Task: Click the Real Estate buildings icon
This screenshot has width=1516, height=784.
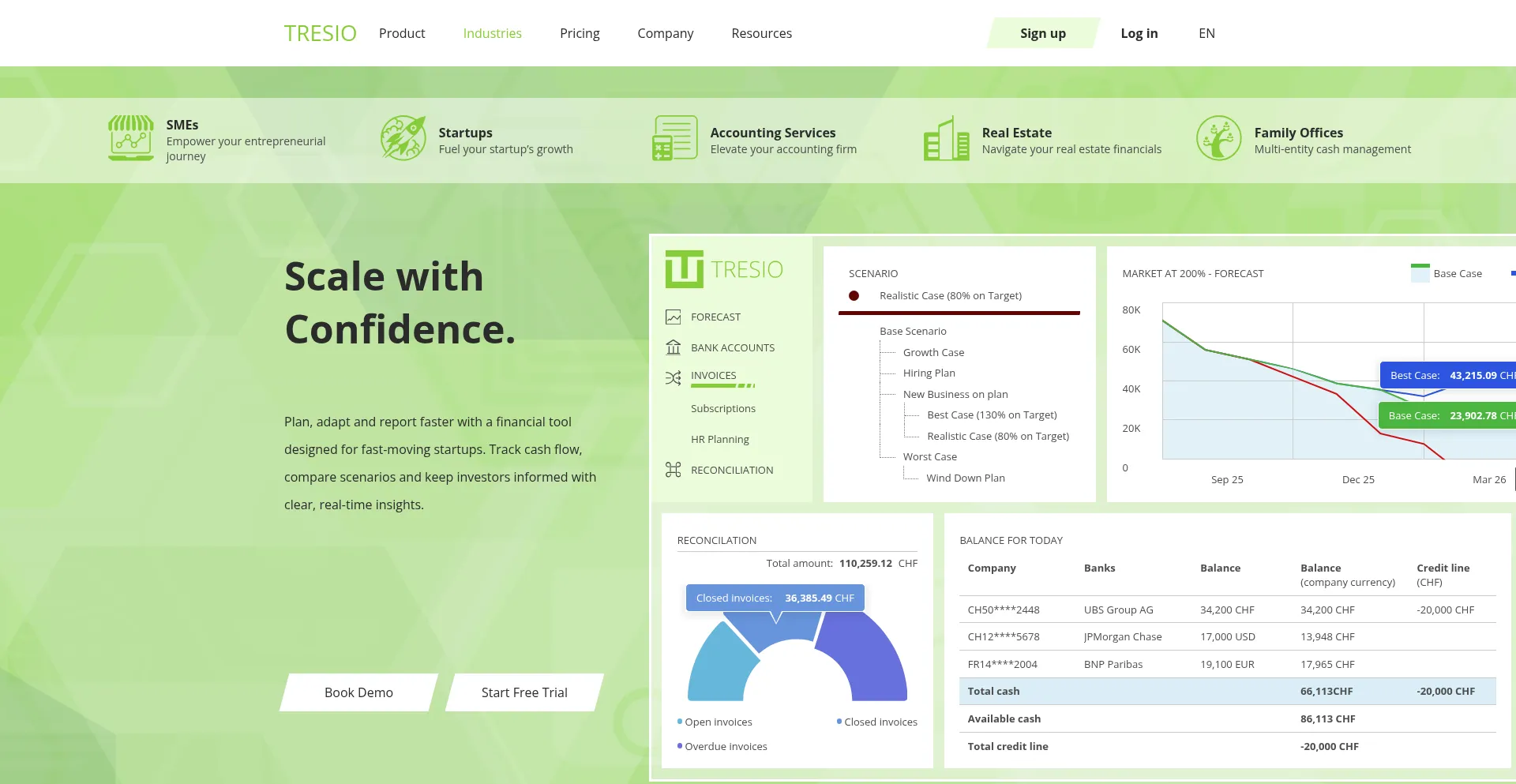Action: (x=947, y=138)
